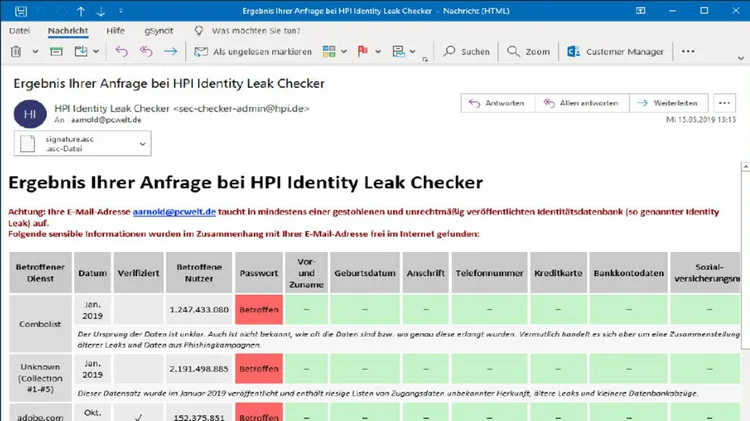The height and width of the screenshot is (421, 750).
Task: Open Quick Access Toolbar customize arrow
Action: pos(121,11)
